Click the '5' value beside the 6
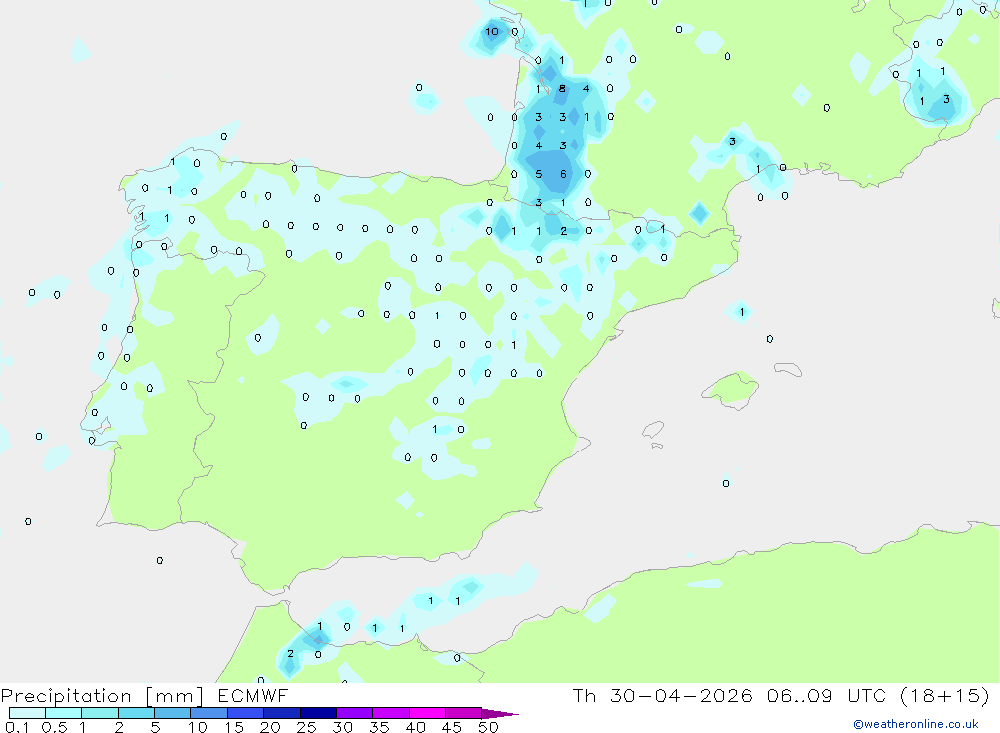The image size is (1000, 733). coord(539,174)
